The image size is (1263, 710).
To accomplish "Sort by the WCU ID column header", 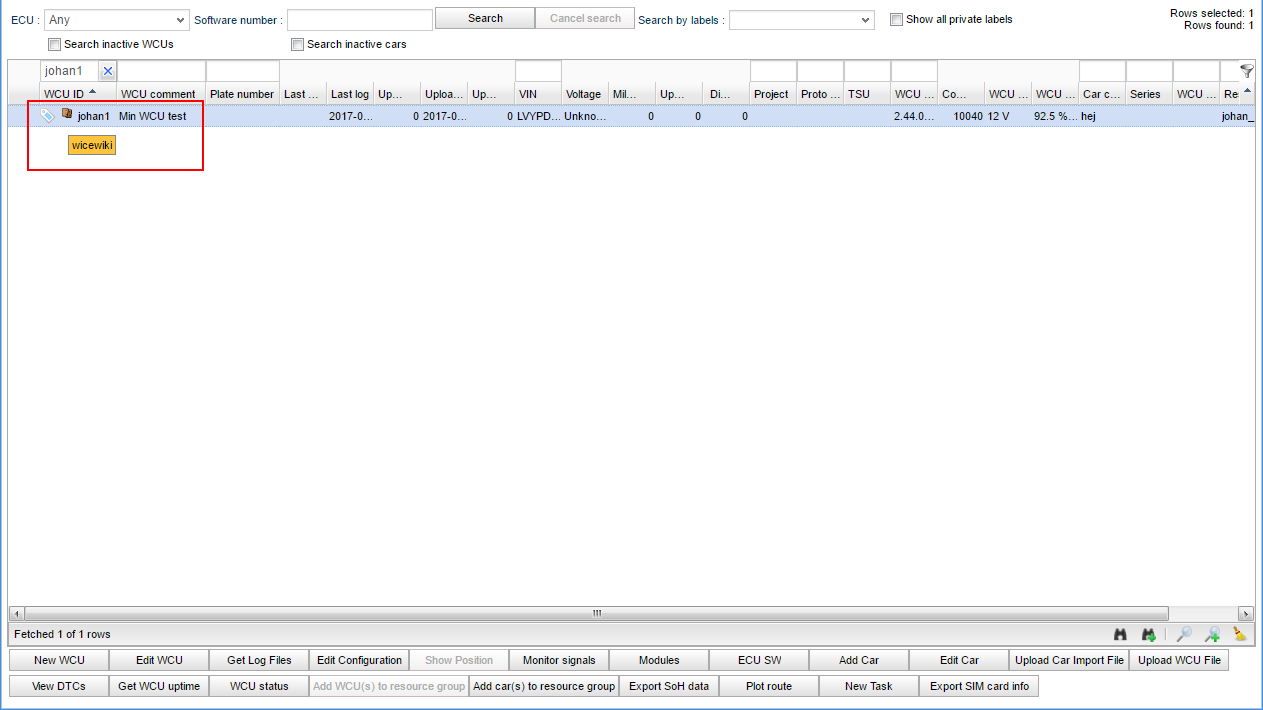I will click(64, 94).
